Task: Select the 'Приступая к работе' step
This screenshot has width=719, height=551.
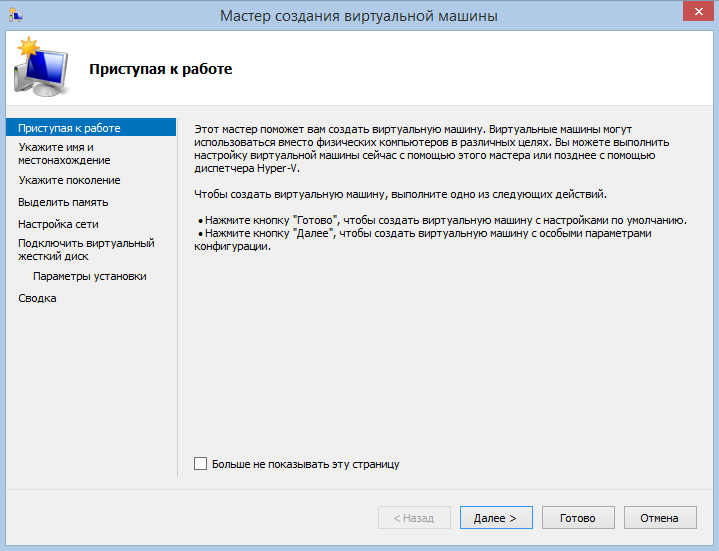Action: [69, 128]
